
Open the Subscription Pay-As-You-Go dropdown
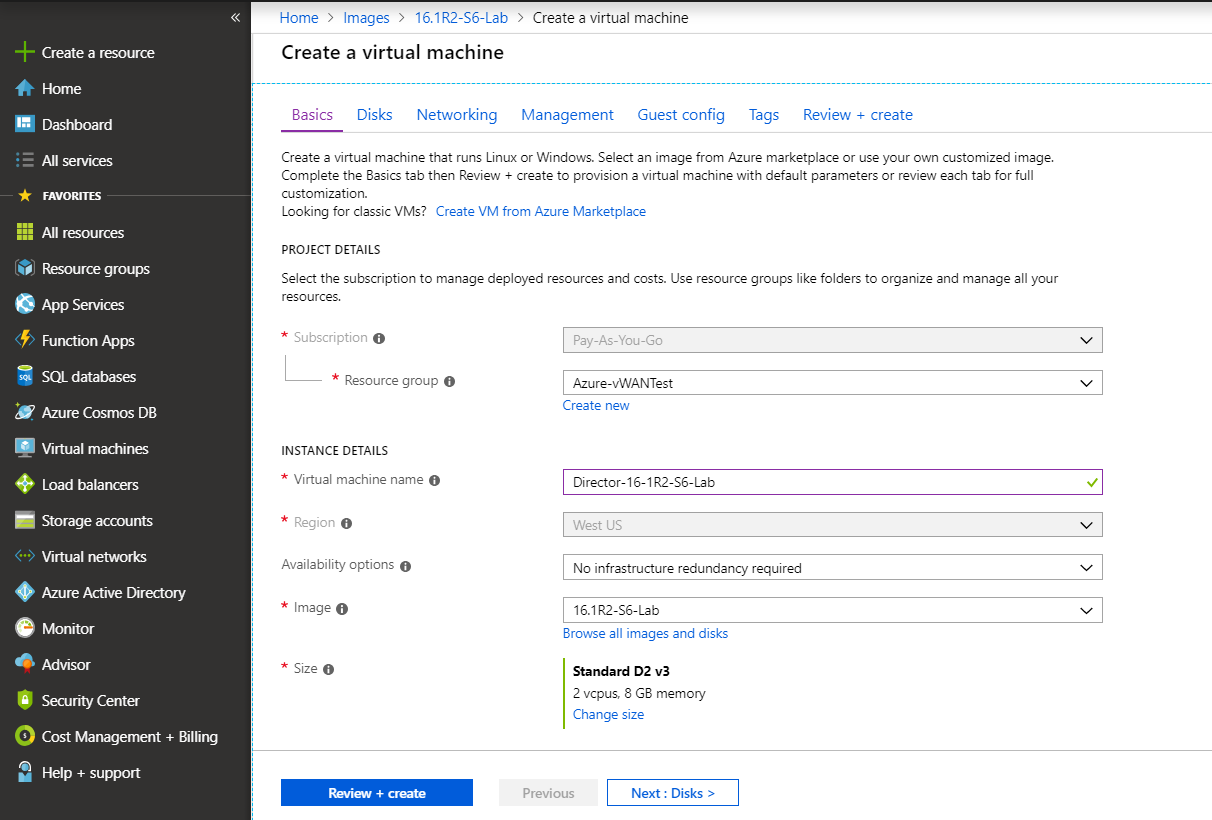[832, 340]
